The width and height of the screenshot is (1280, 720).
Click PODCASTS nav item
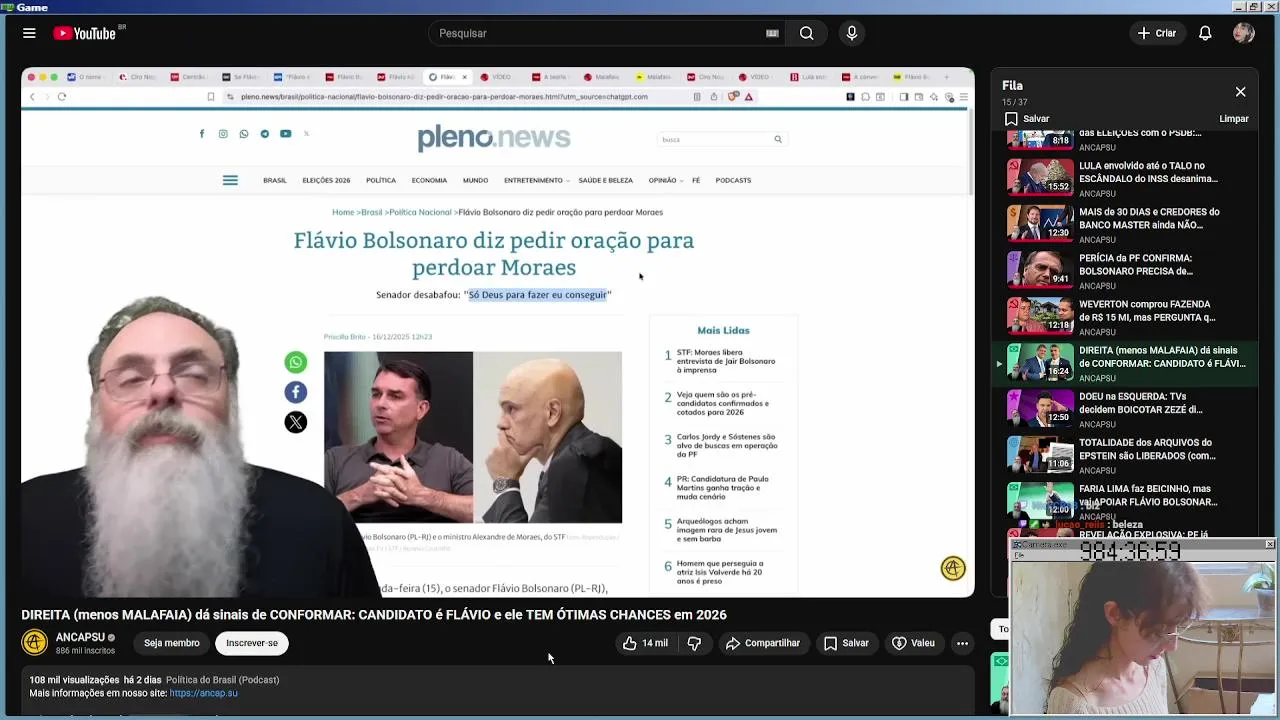[733, 180]
